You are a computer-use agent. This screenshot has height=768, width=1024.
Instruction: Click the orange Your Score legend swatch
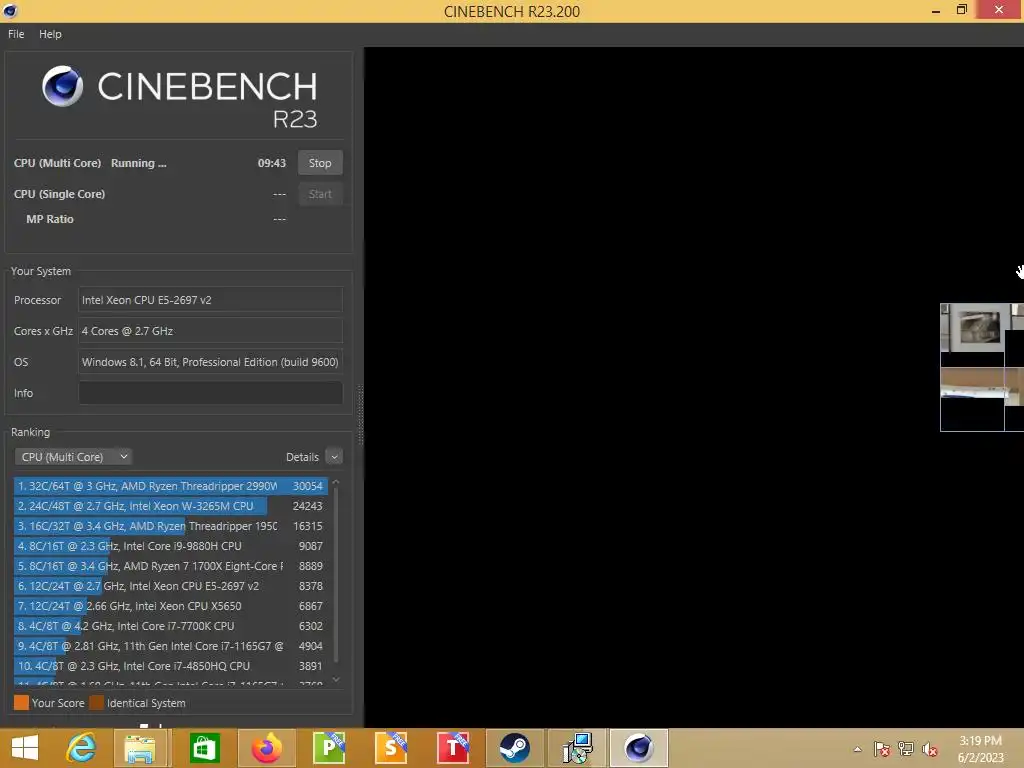click(x=22, y=703)
